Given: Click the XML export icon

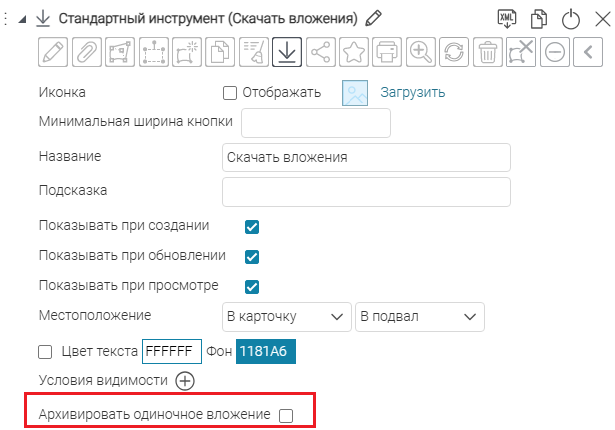Looking at the screenshot, I should [x=507, y=19].
